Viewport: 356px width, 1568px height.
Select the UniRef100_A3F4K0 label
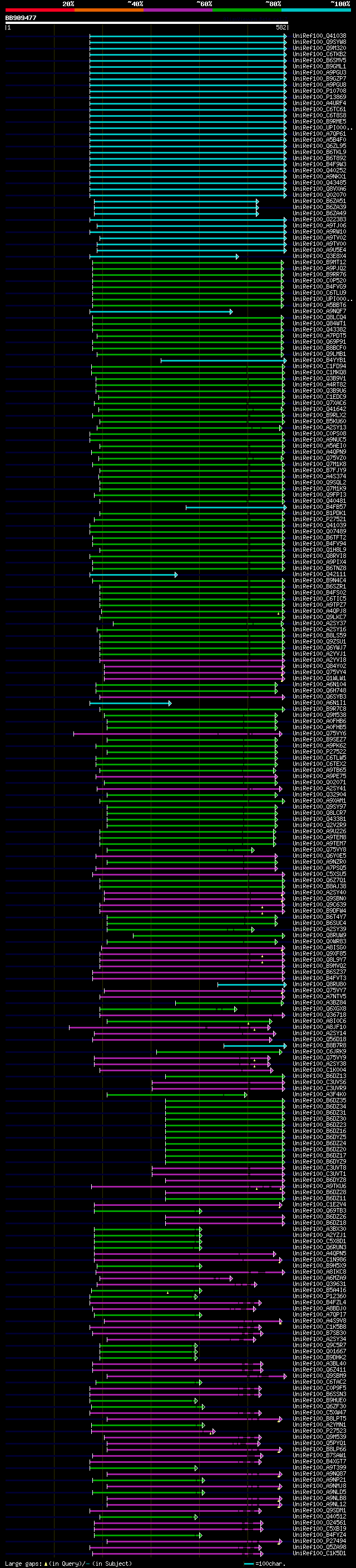tap(319, 1095)
